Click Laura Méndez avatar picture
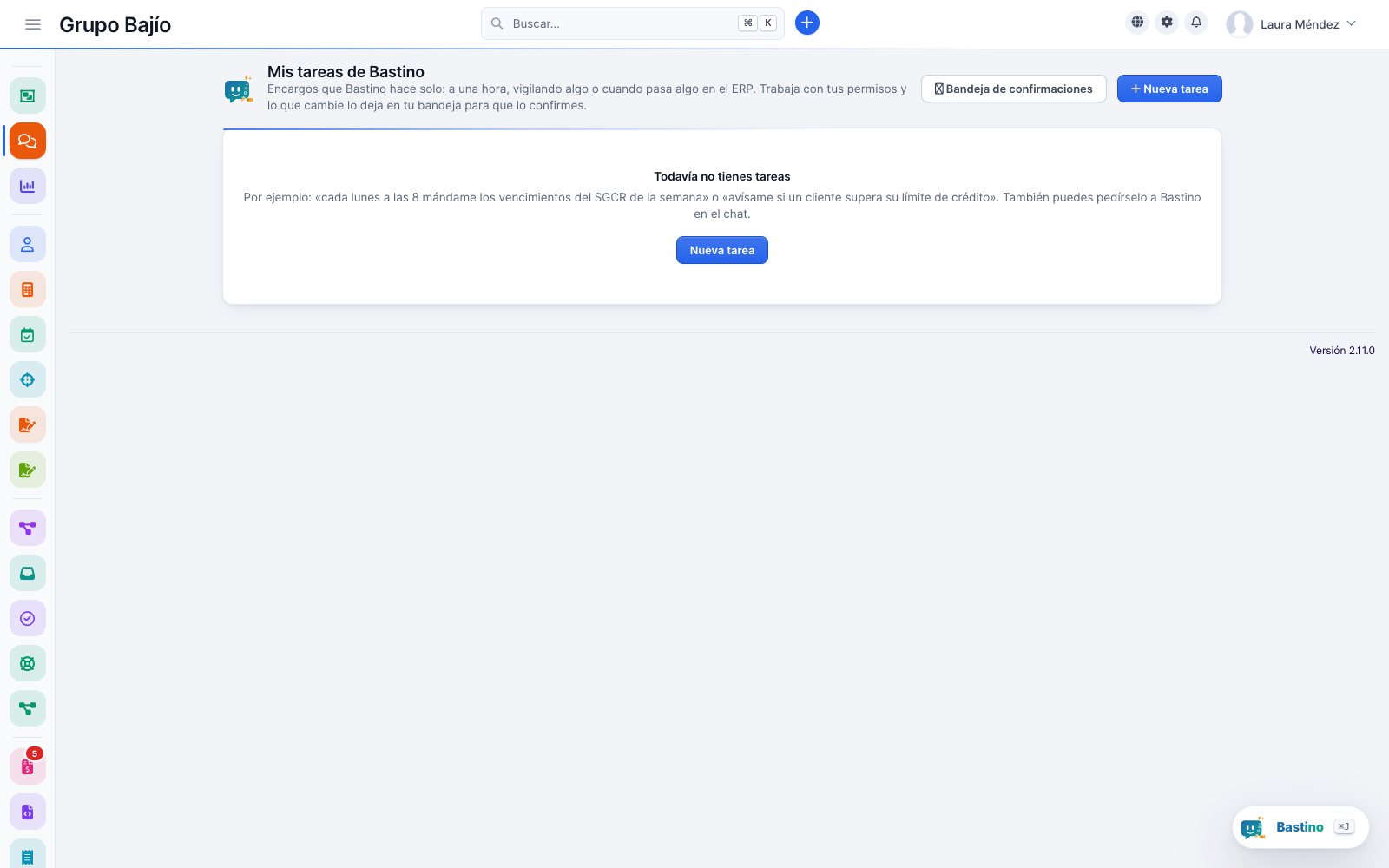Viewport: 1389px width, 868px height. click(1240, 24)
